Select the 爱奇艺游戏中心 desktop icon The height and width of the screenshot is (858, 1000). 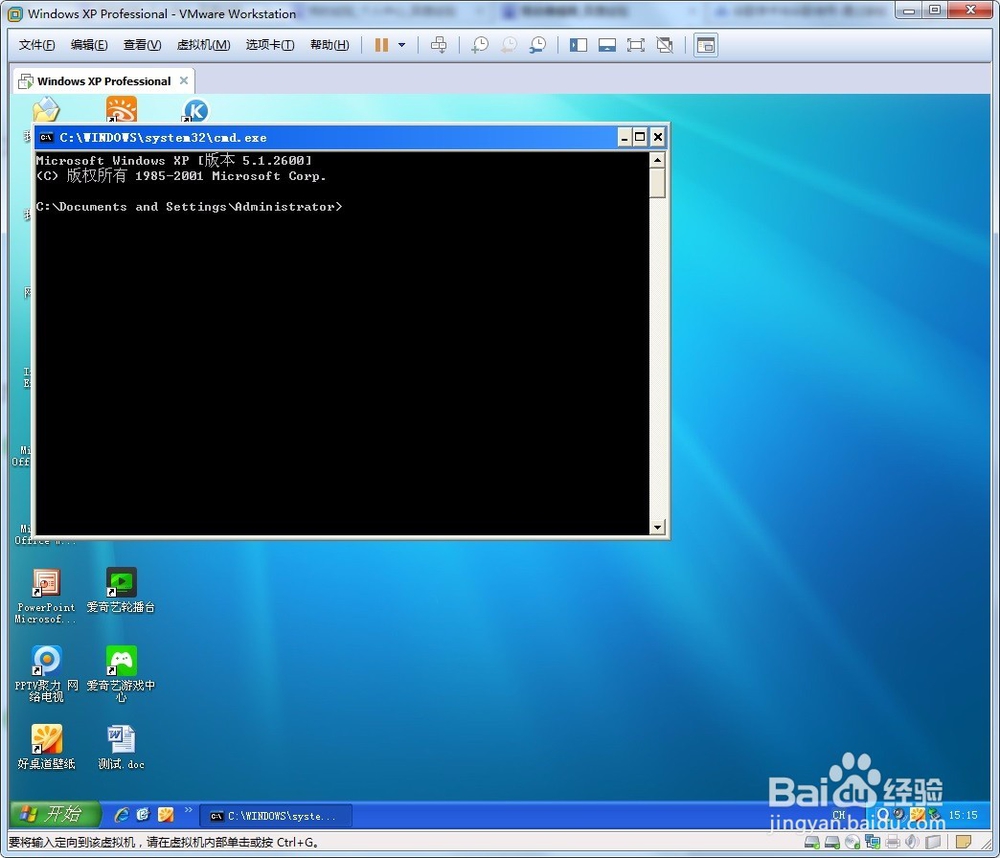pyautogui.click(x=121, y=674)
